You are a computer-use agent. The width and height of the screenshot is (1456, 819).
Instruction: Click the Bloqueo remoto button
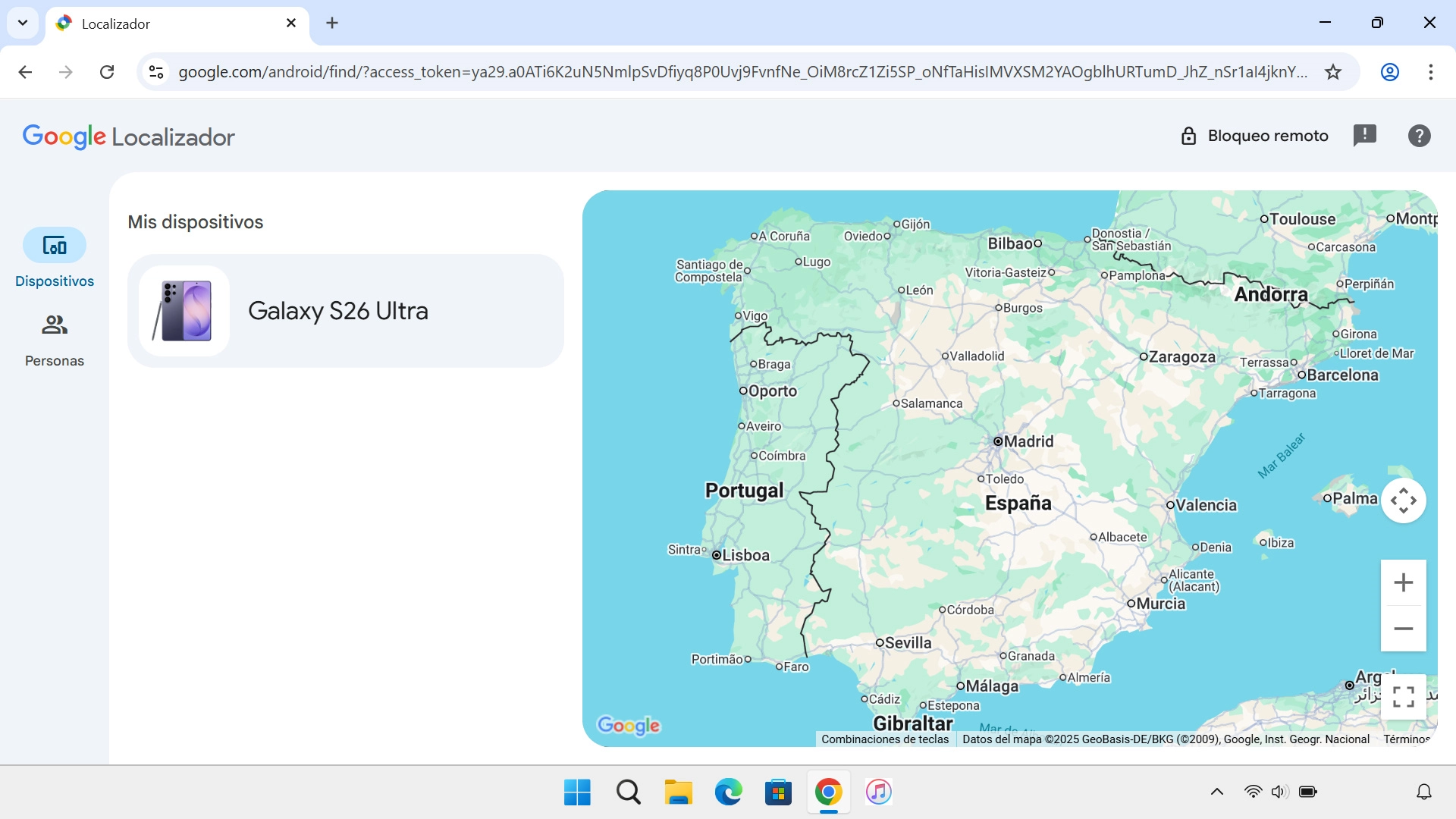[x=1254, y=135]
